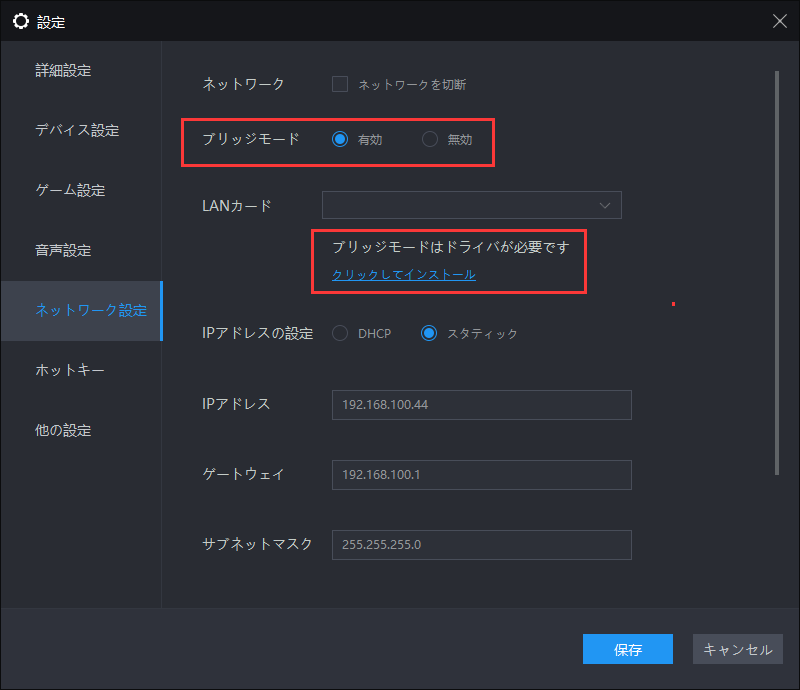The width and height of the screenshot is (800, 690).
Task: Select ブリッジモード 無効 radio button
Action: [x=430, y=139]
